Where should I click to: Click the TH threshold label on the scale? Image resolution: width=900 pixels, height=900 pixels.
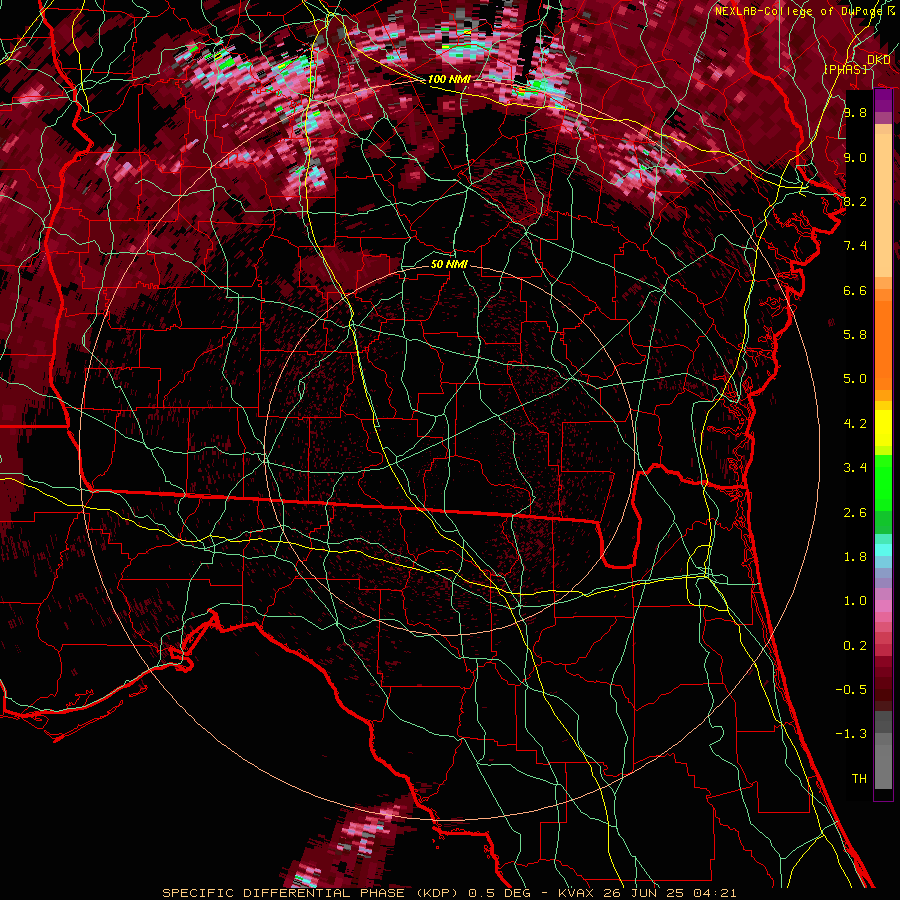tap(859, 778)
